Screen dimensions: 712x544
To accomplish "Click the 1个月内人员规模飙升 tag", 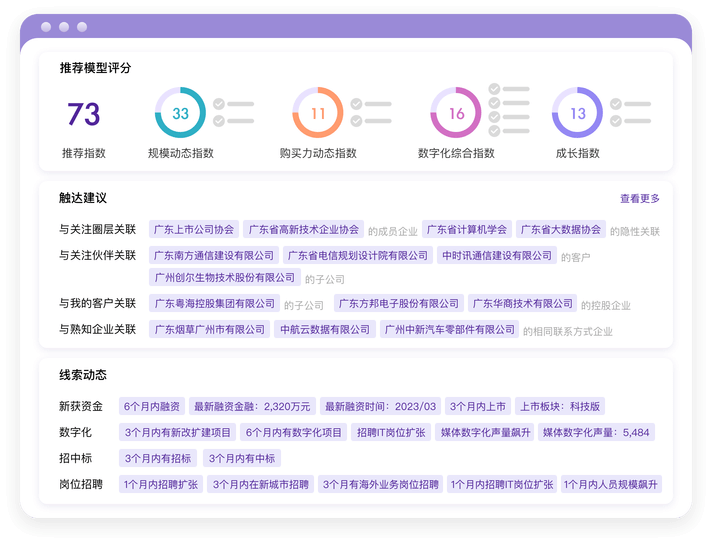I will coord(611,484).
